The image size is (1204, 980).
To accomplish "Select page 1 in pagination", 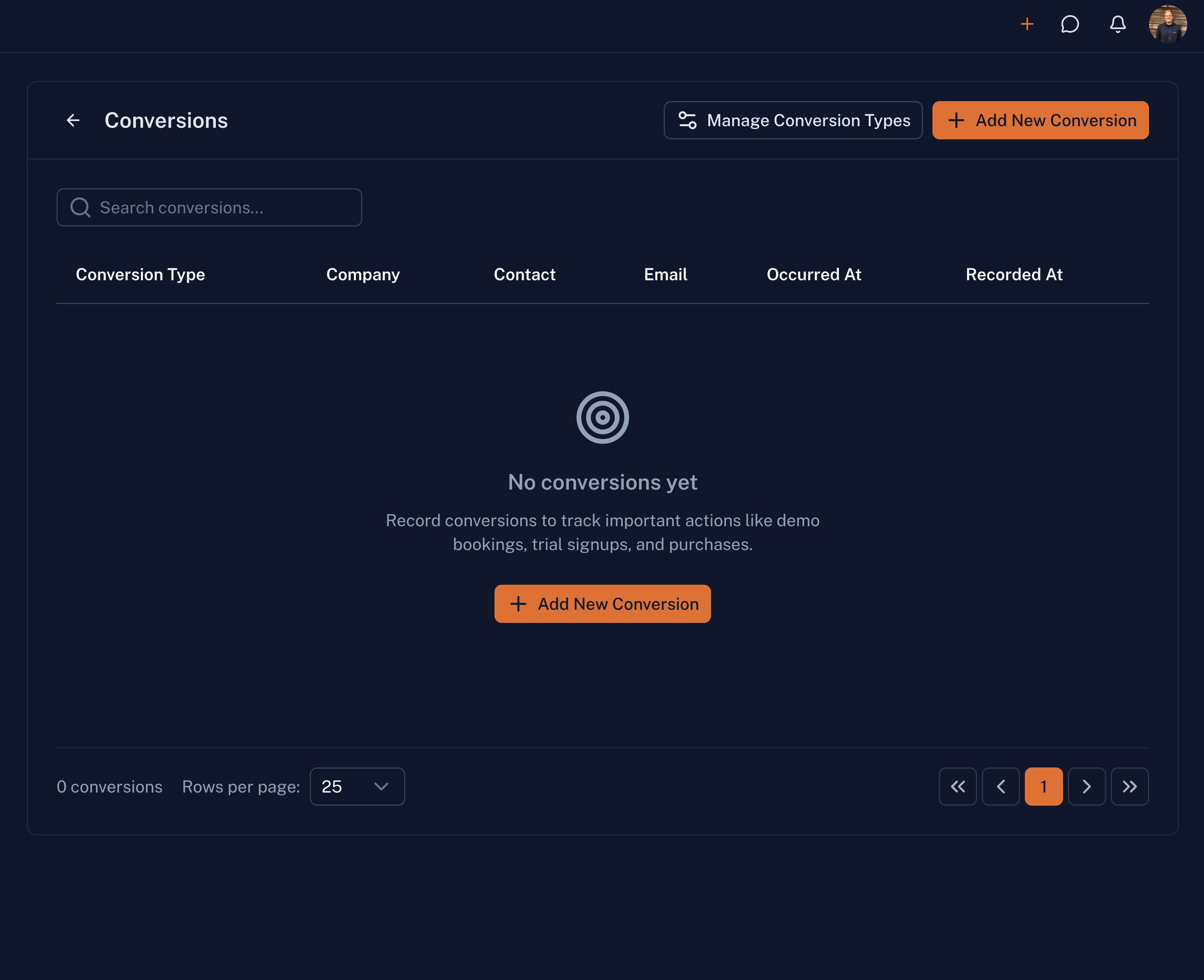I will tap(1043, 787).
